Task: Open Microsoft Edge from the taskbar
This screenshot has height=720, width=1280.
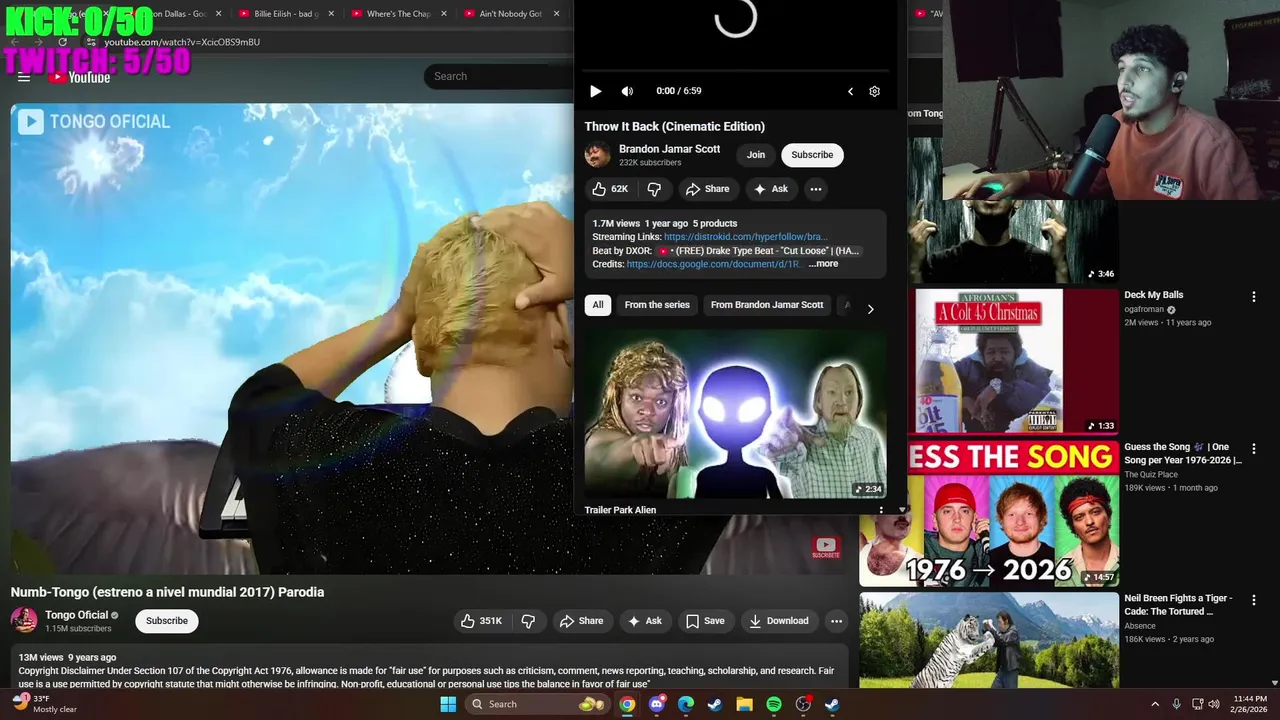Action: pyautogui.click(x=686, y=704)
